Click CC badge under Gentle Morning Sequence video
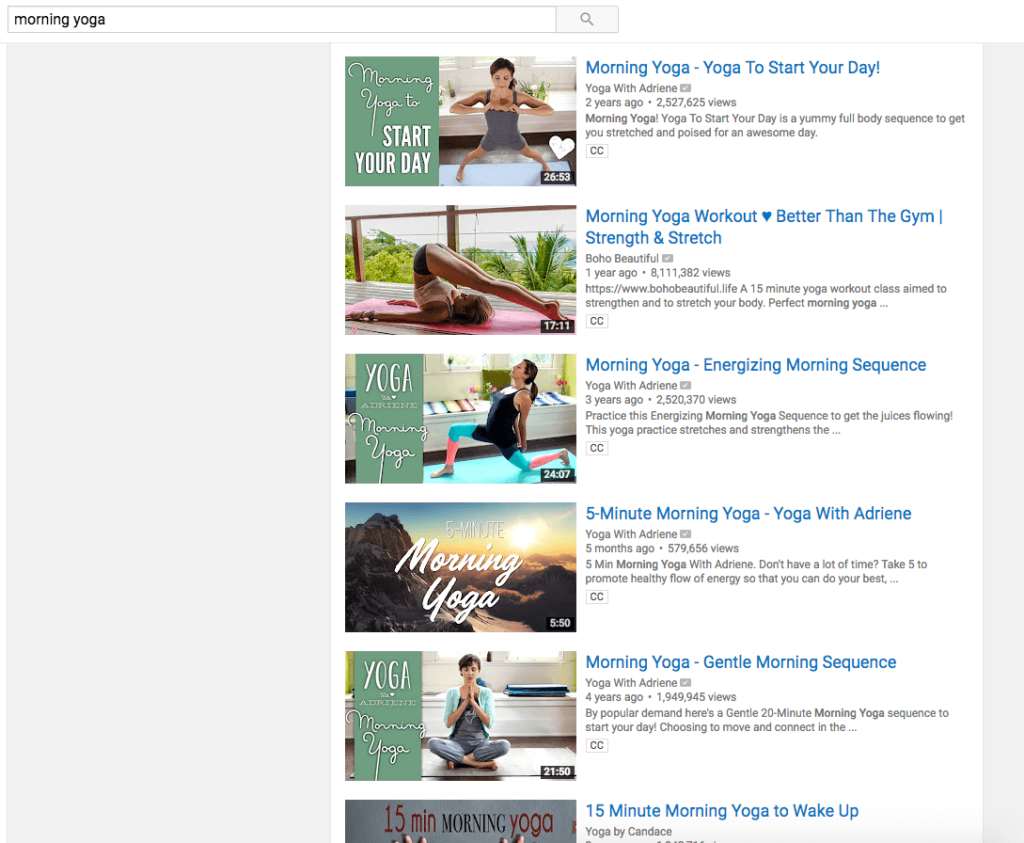Screen dimensions: 1024x843 (x=597, y=745)
